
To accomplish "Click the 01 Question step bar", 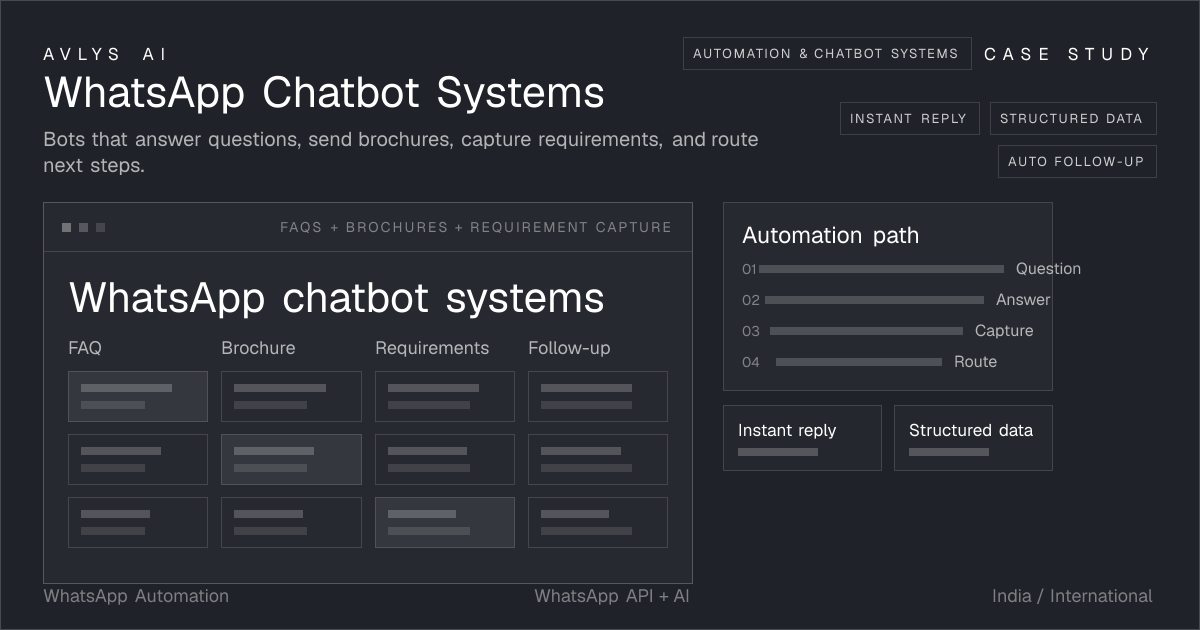I will click(x=881, y=269).
